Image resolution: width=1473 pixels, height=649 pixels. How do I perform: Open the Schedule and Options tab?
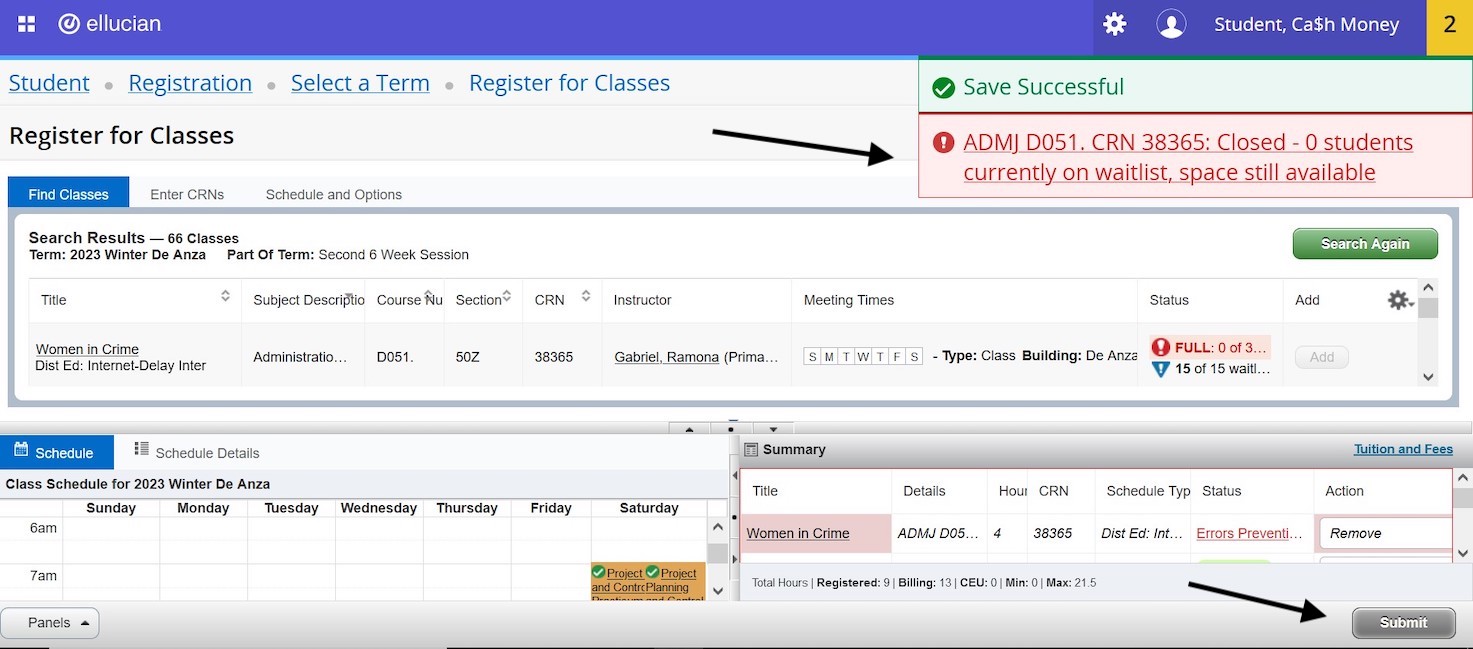(x=332, y=193)
